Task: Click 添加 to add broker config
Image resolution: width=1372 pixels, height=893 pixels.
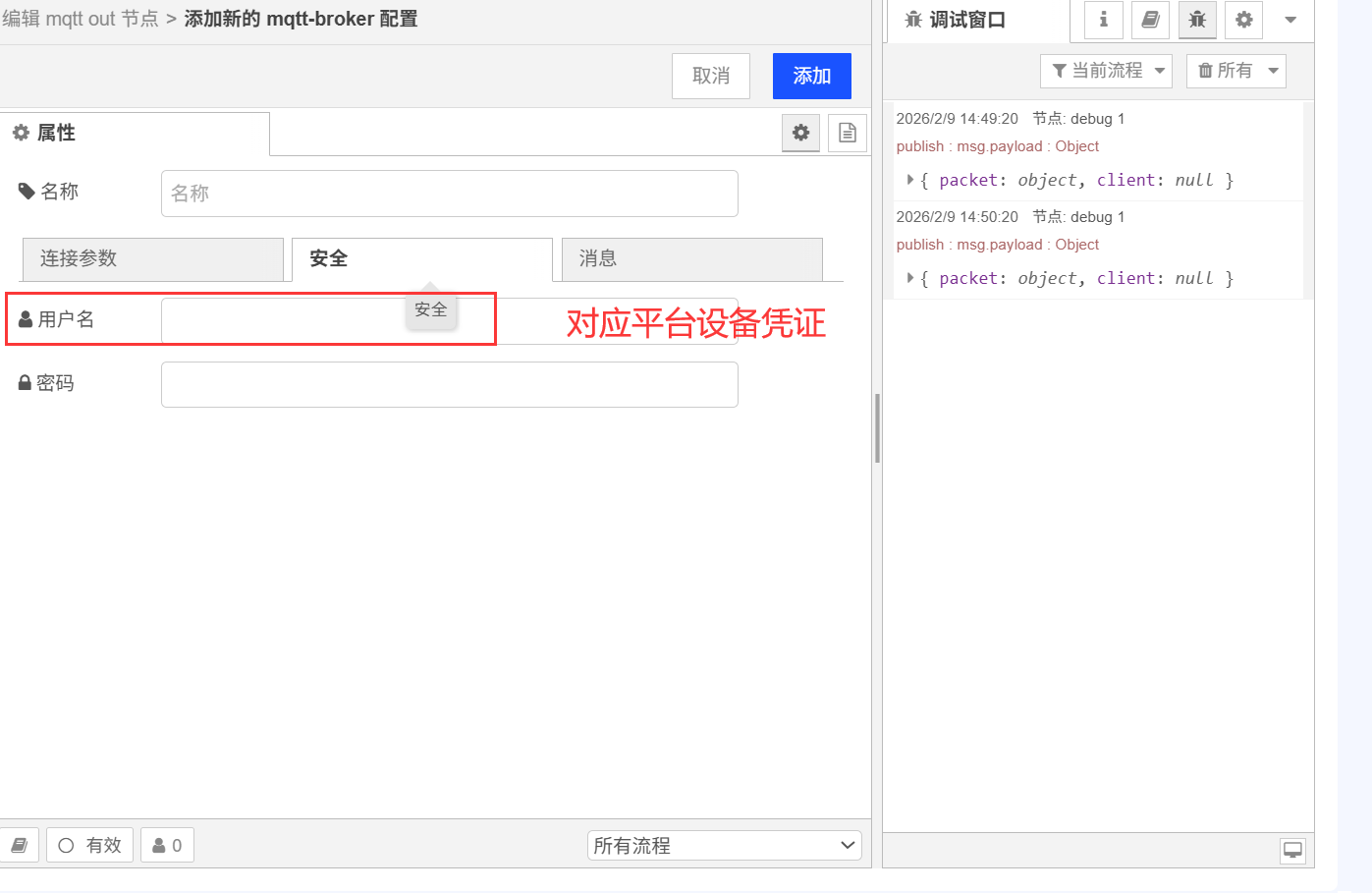Action: click(812, 76)
